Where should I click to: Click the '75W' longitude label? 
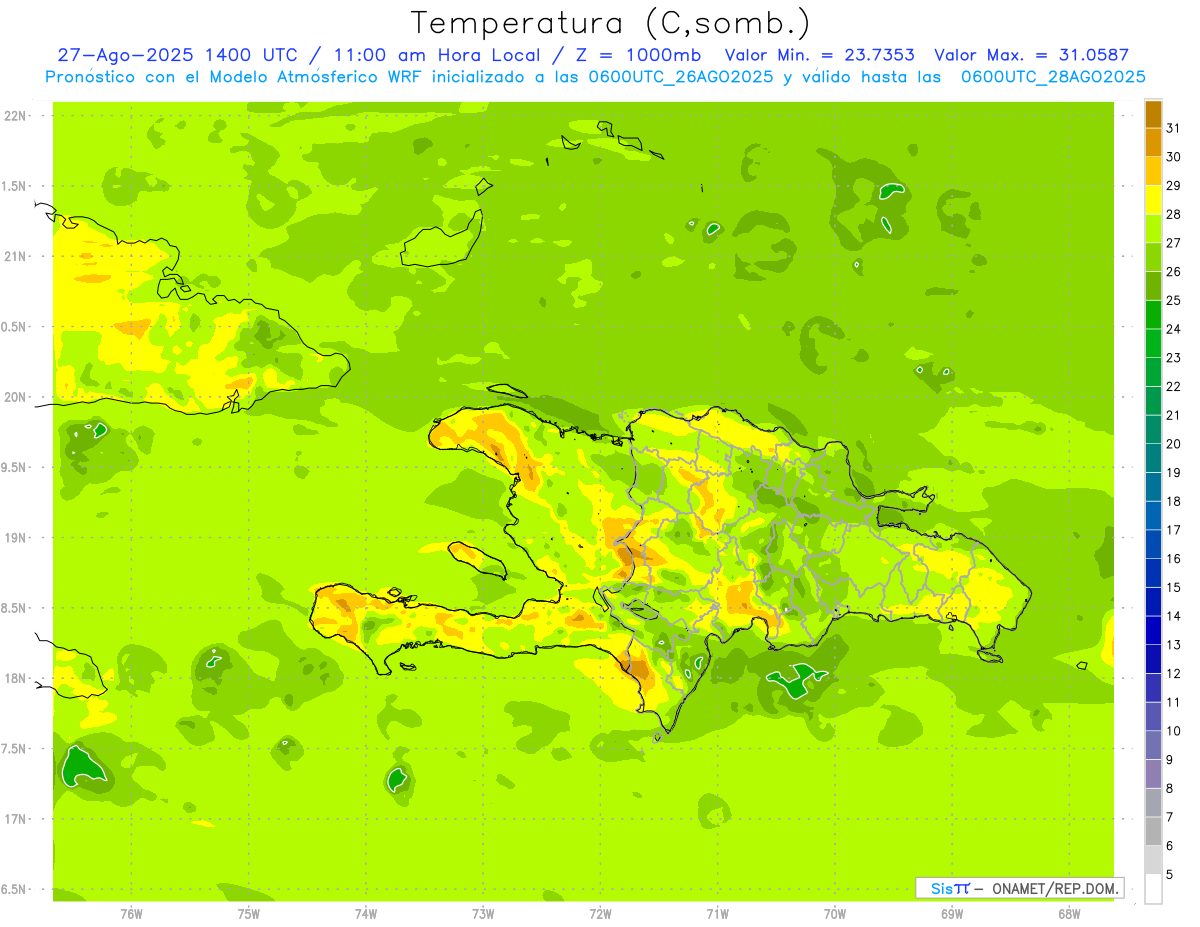tap(249, 913)
